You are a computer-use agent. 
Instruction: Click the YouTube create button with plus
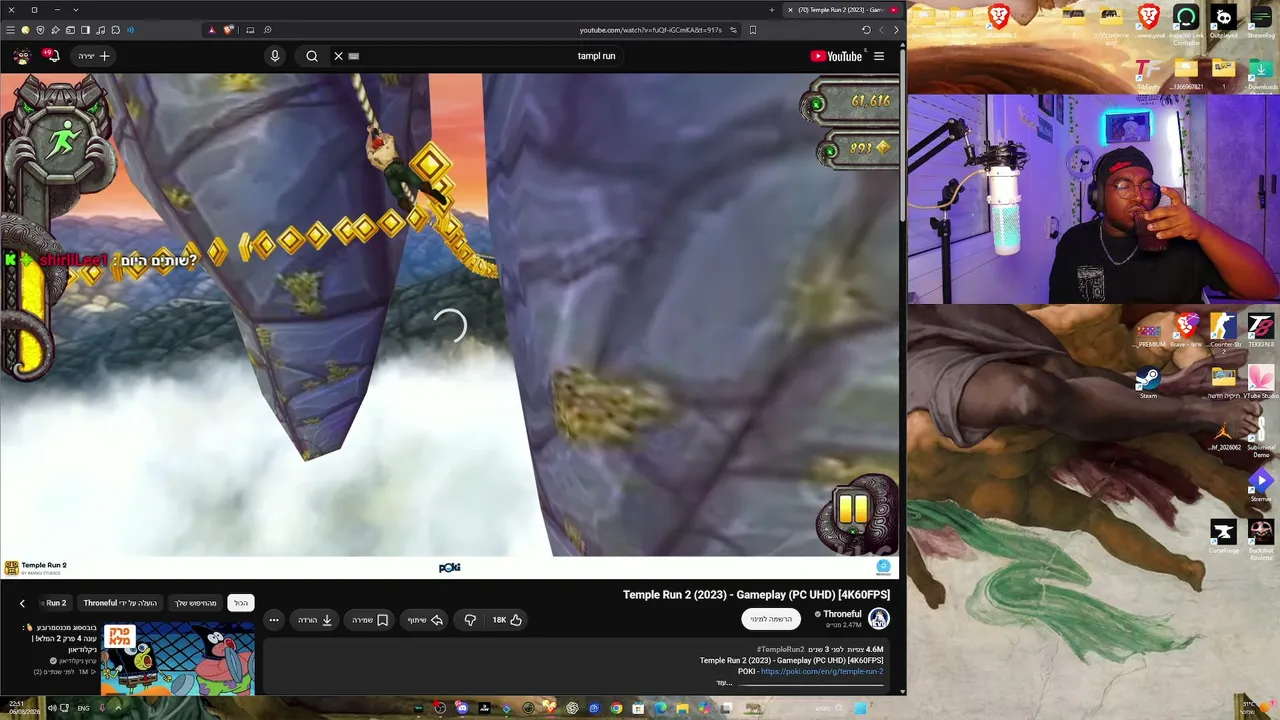[94, 56]
